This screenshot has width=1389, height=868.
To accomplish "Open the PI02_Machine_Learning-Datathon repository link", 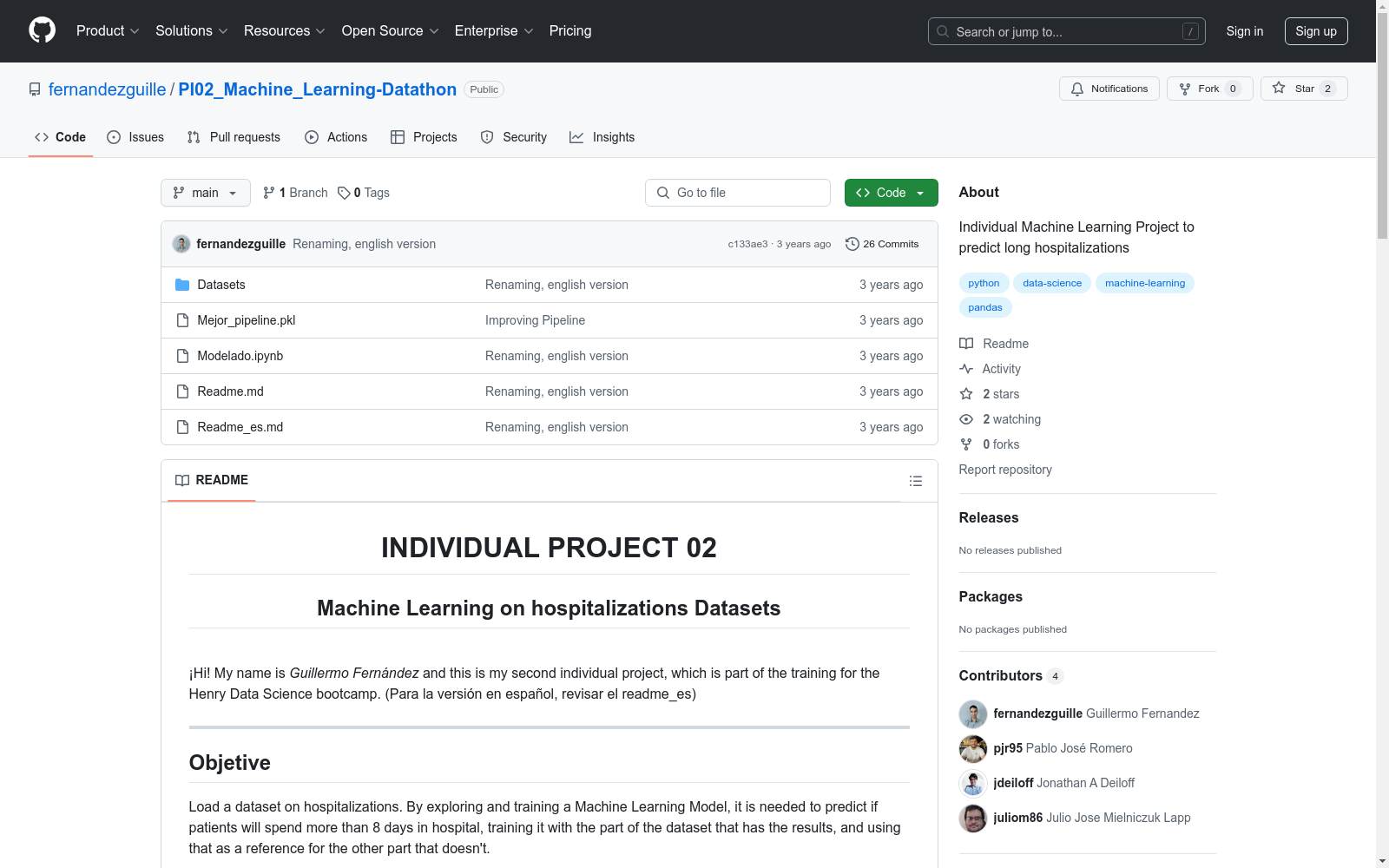I will (x=318, y=89).
